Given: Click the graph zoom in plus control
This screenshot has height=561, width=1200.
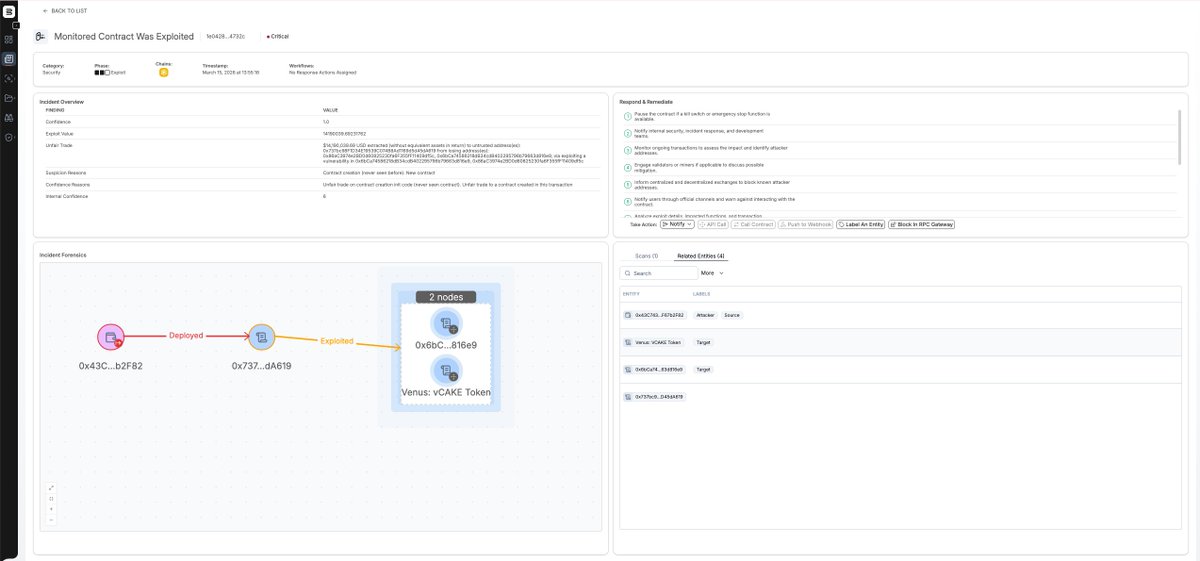Looking at the screenshot, I should coord(51,509).
